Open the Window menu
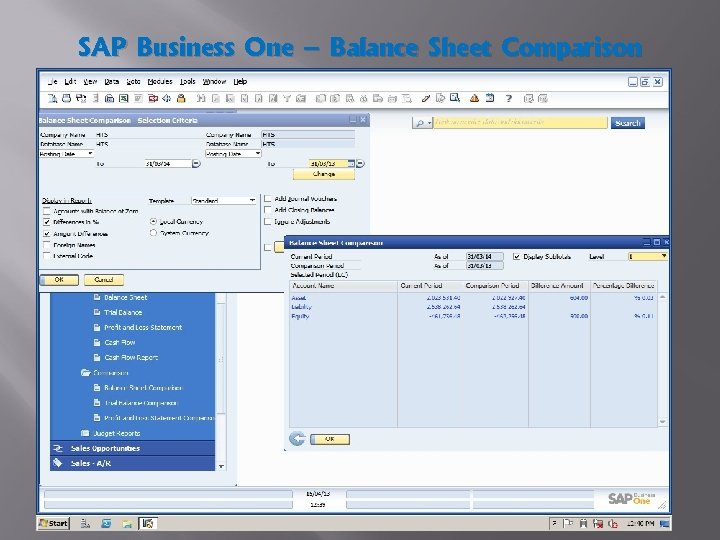This screenshot has height=540, width=720. (x=214, y=81)
